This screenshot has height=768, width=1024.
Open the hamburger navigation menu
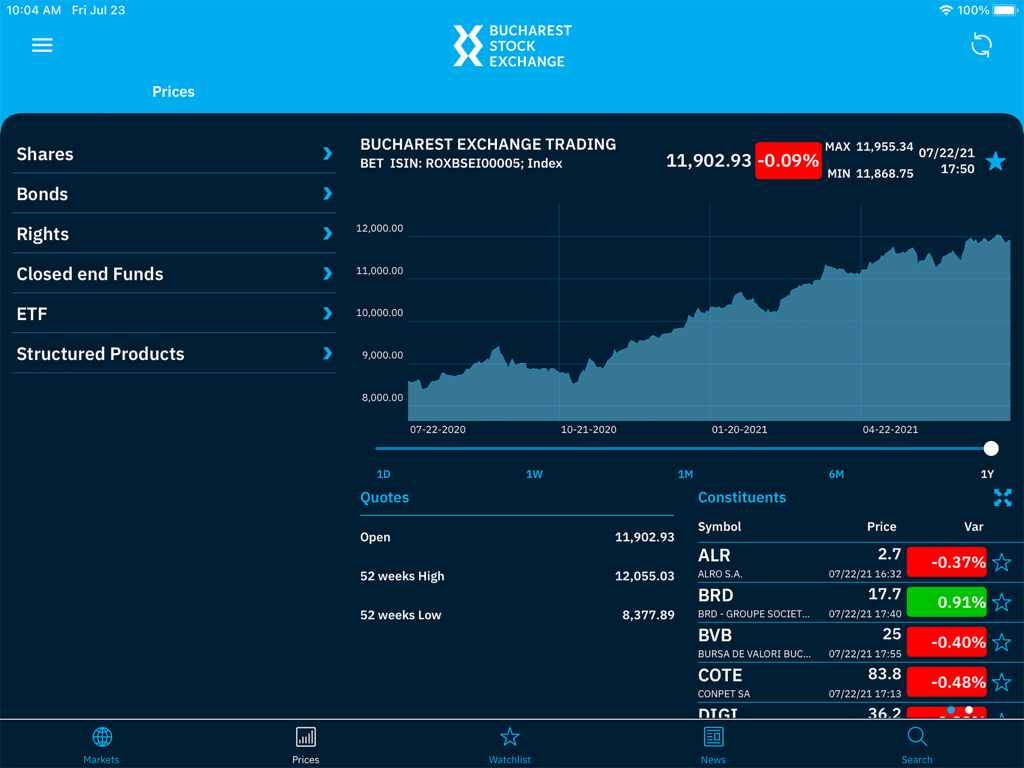point(42,45)
